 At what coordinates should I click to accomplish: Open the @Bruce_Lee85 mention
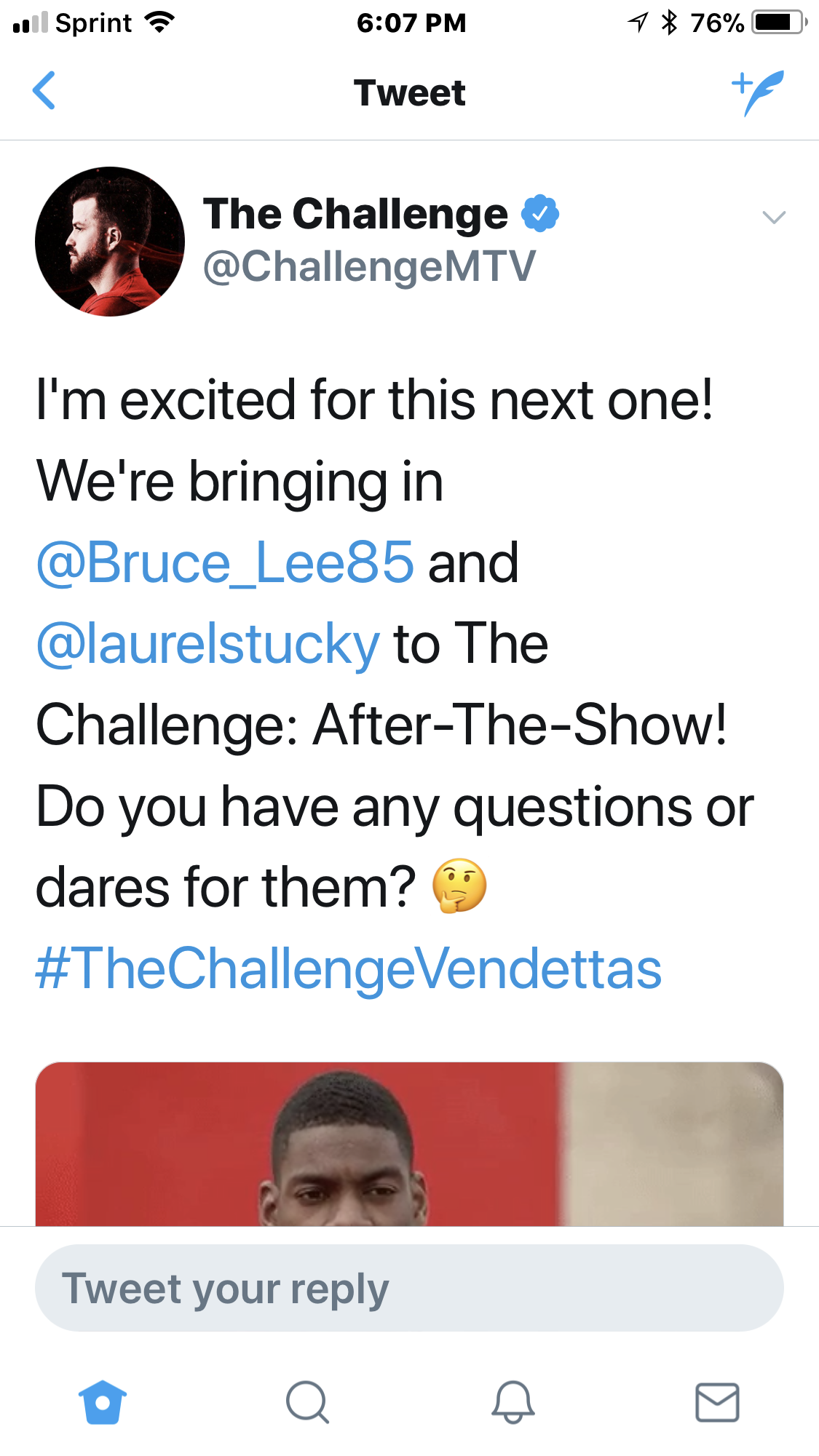[x=226, y=562]
